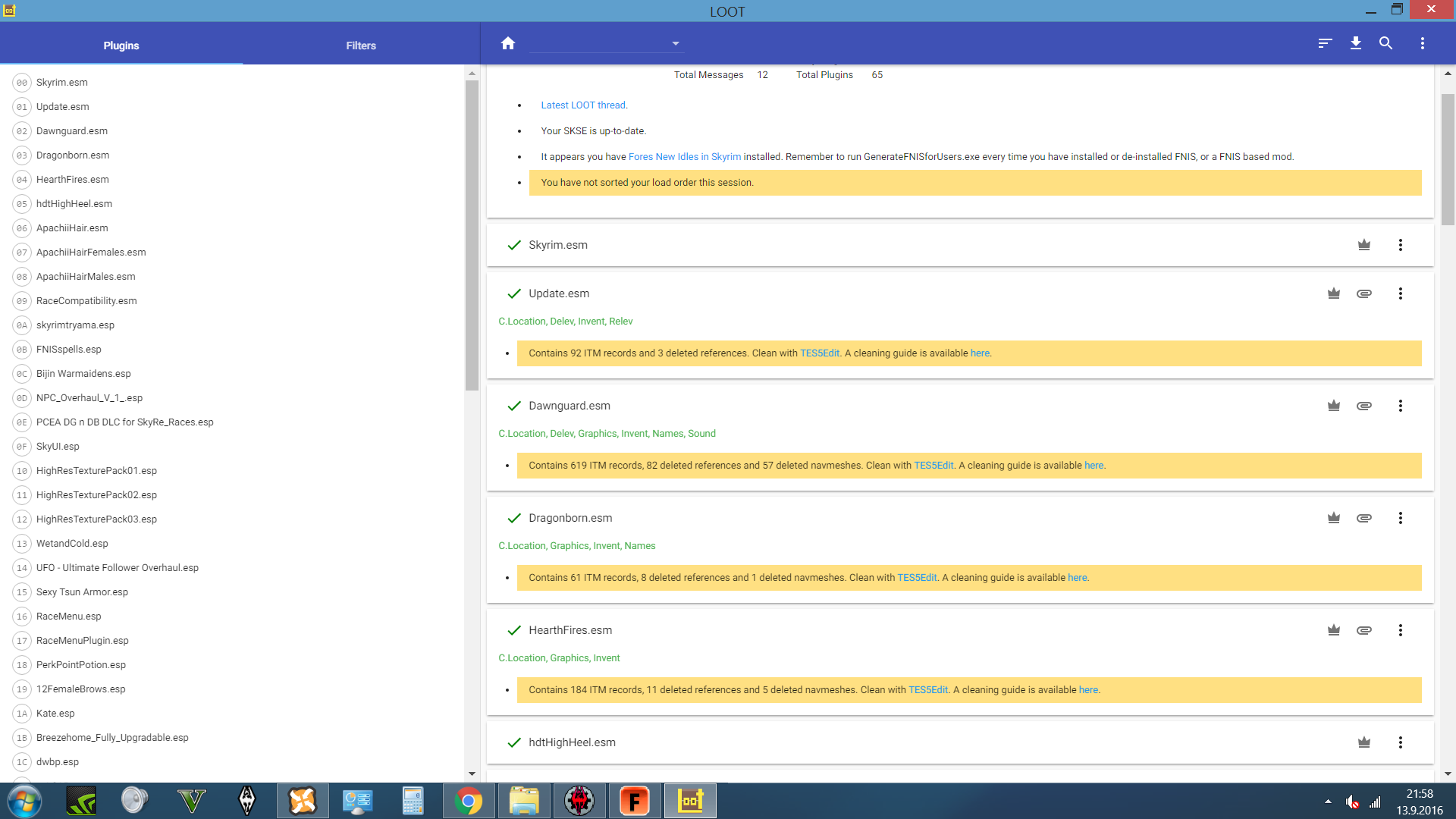Open the Latest LOOT thread link
Screen dimensions: 1456x819
[x=583, y=105]
